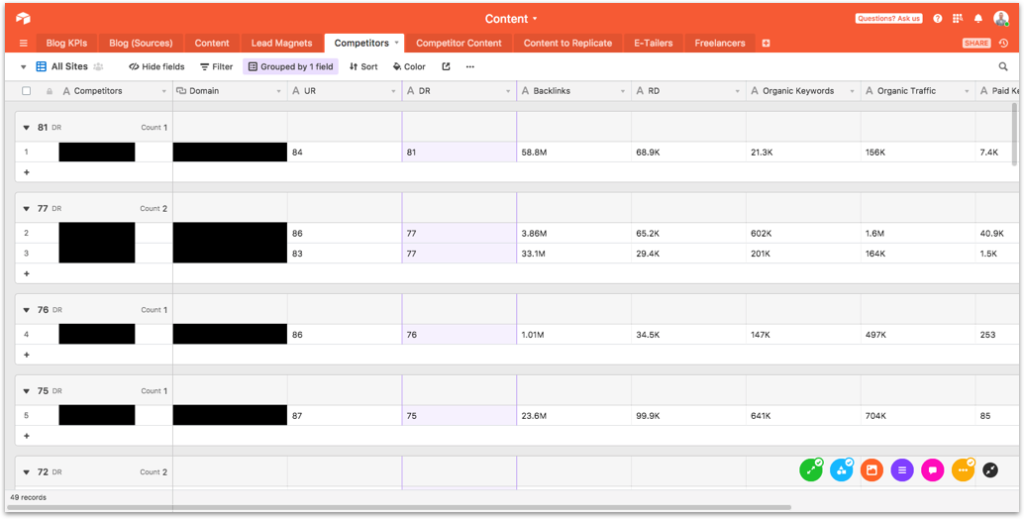The image size is (1024, 519).
Task: Click Questions? Ask us link
Action: [889, 19]
